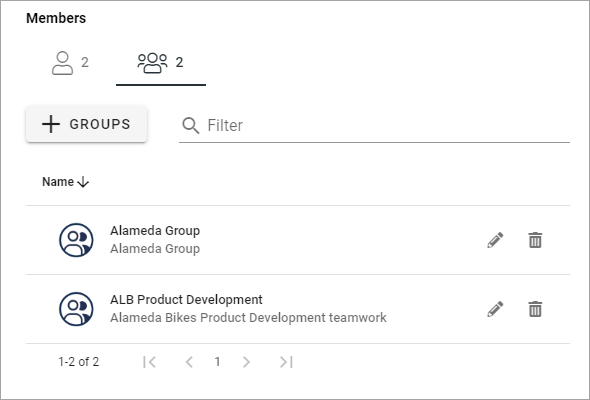Open the ALB Product Development entry
The image size is (590, 400).
pos(186,300)
